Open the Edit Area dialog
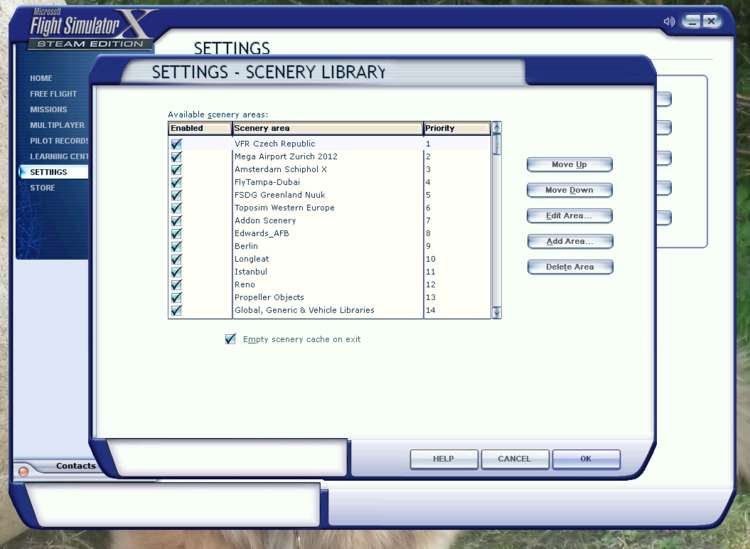 [569, 216]
